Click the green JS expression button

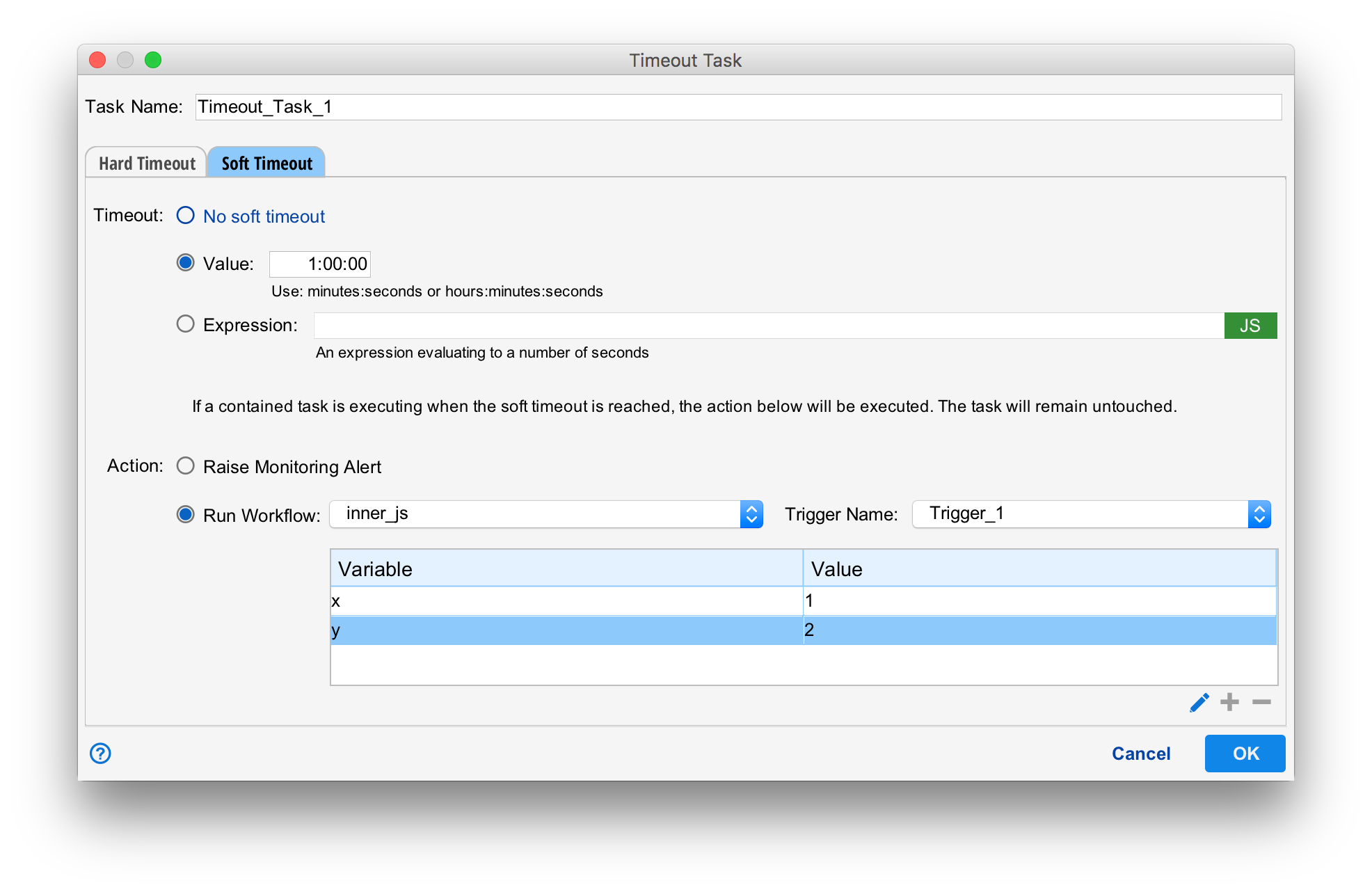[1250, 326]
